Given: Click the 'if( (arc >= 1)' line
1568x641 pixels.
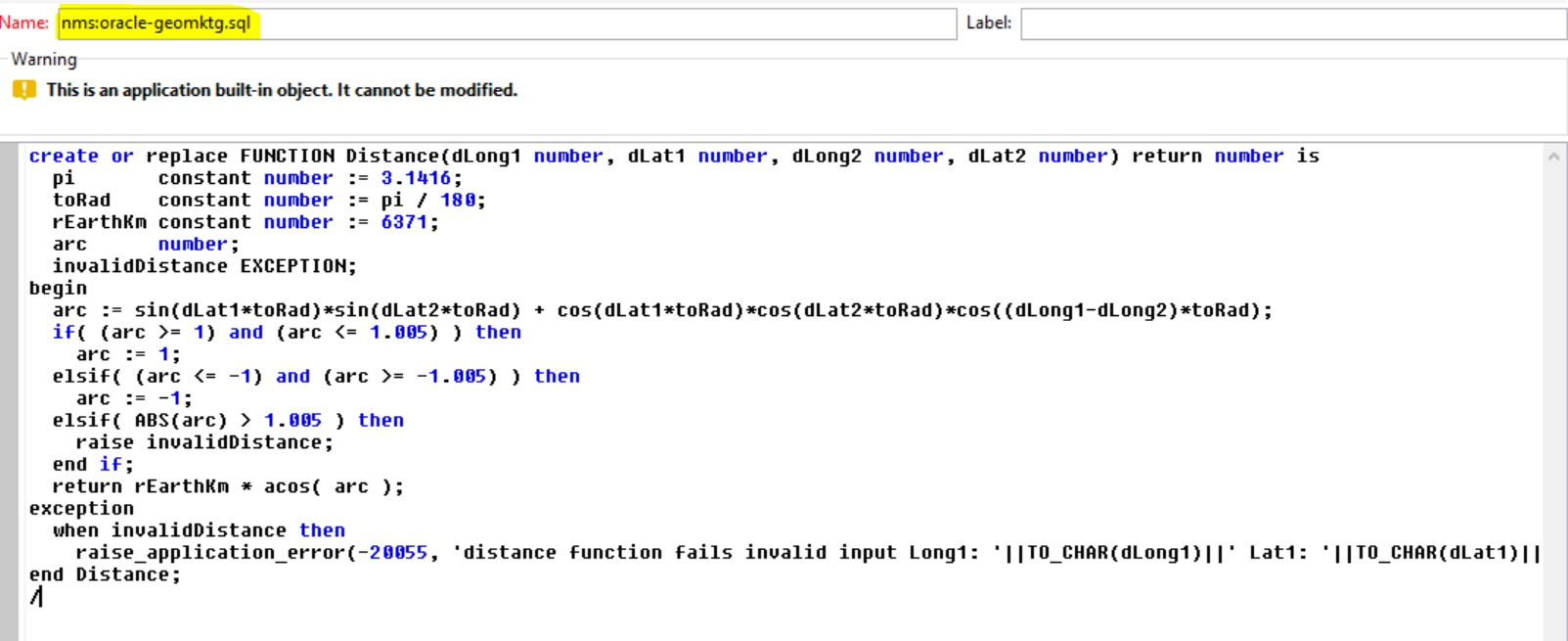Looking at the screenshot, I should pyautogui.click(x=287, y=333).
